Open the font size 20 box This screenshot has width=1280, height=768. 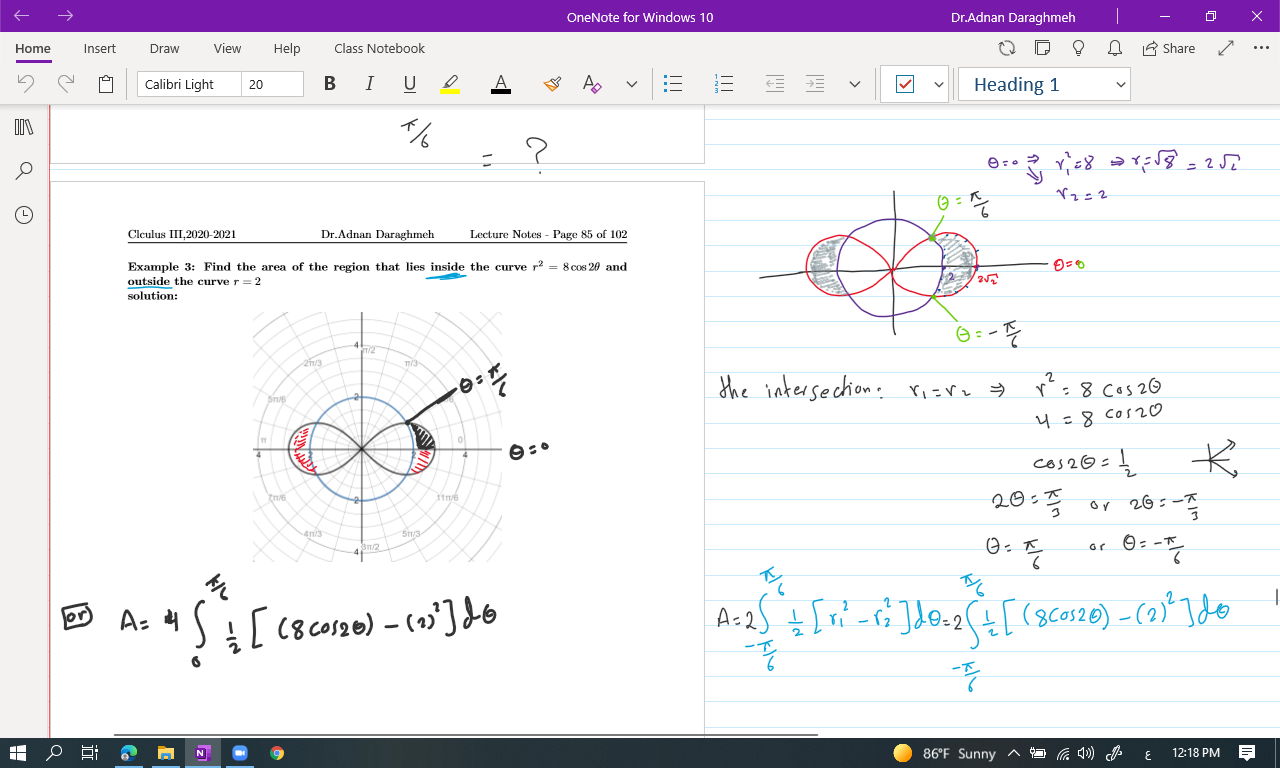pos(272,84)
